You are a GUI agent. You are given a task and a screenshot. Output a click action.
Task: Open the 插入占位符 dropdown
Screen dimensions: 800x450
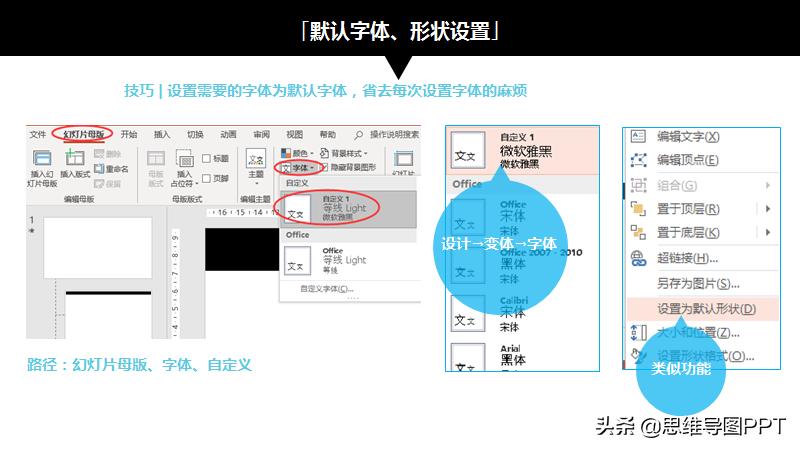click(184, 168)
